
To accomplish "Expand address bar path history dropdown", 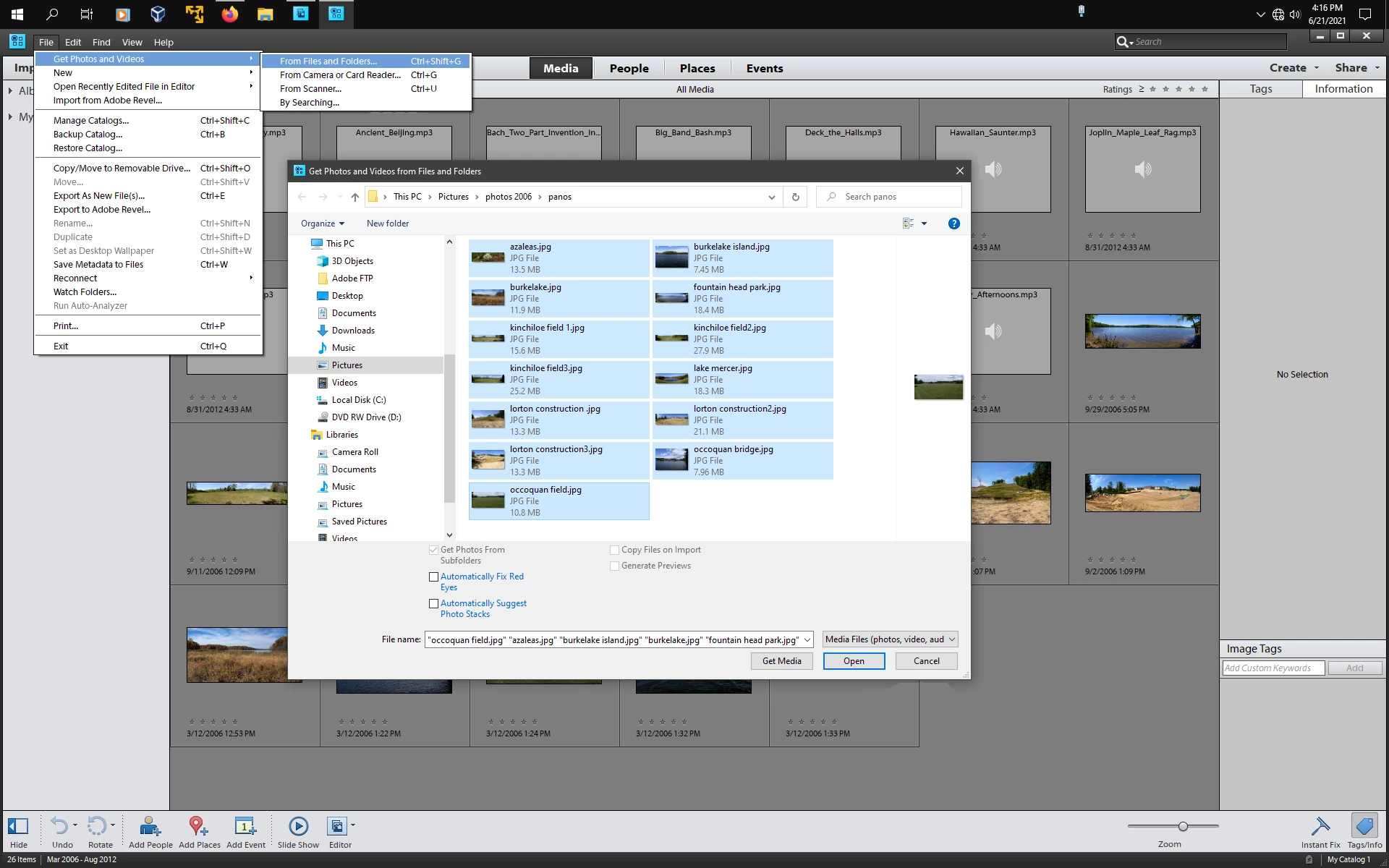I will [772, 197].
